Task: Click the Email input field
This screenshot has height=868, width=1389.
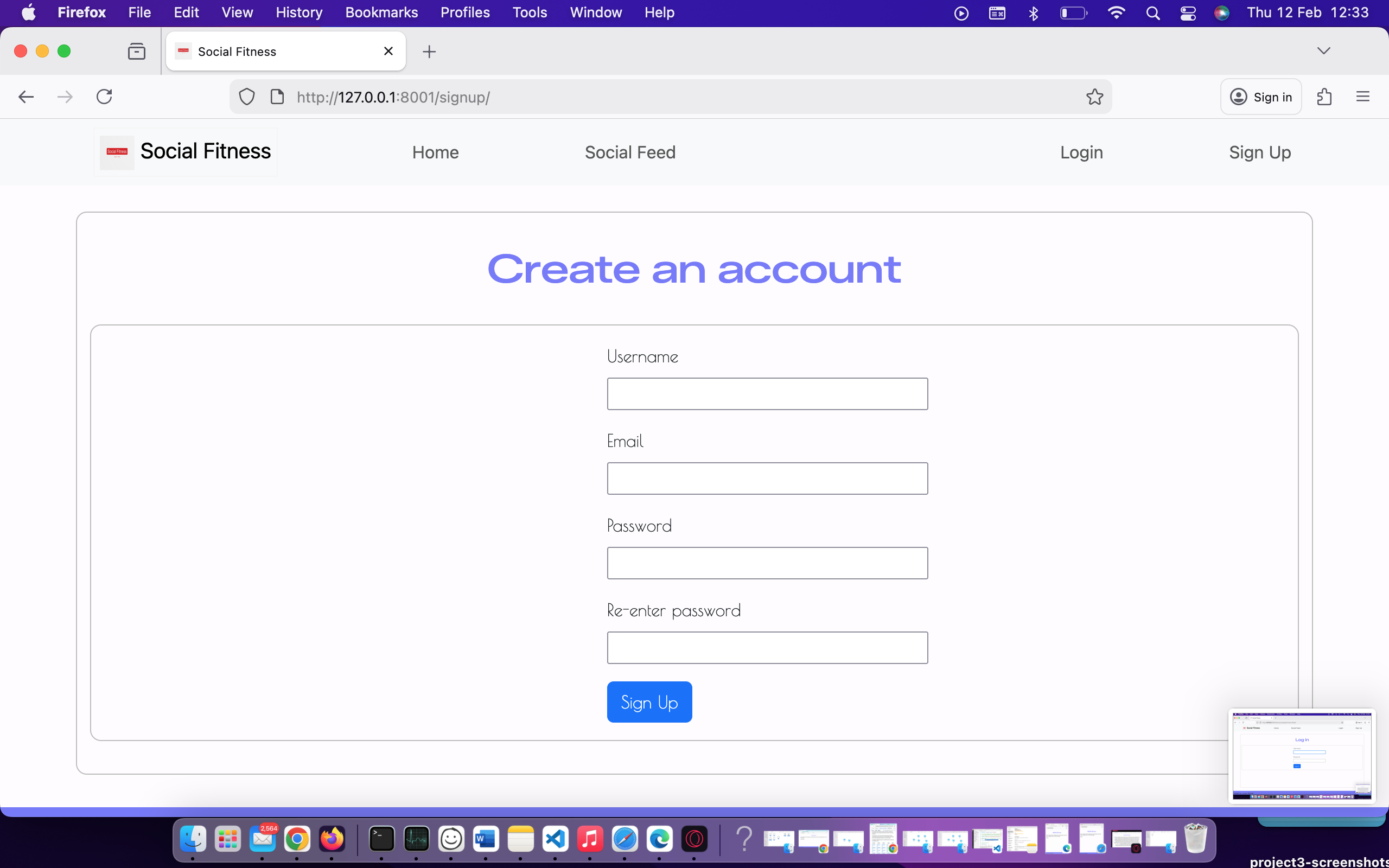Action: [x=767, y=478]
